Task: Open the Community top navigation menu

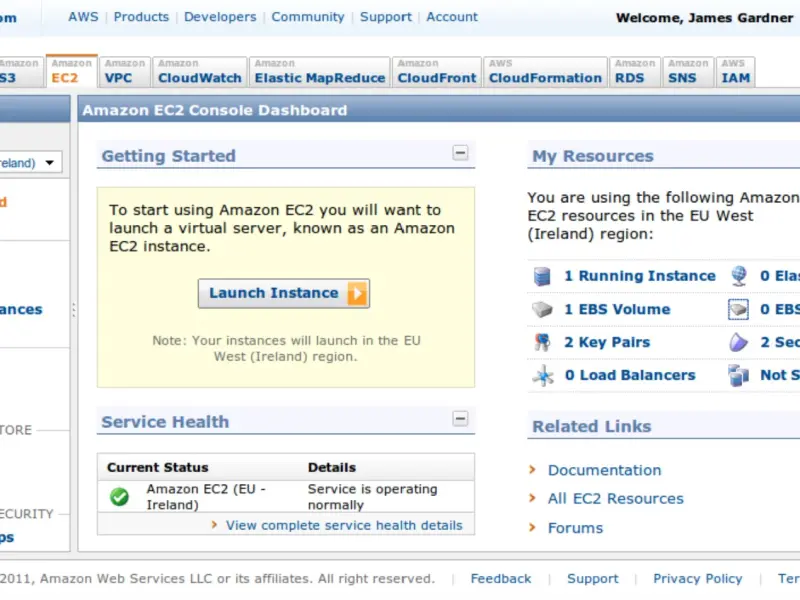Action: pos(308,17)
